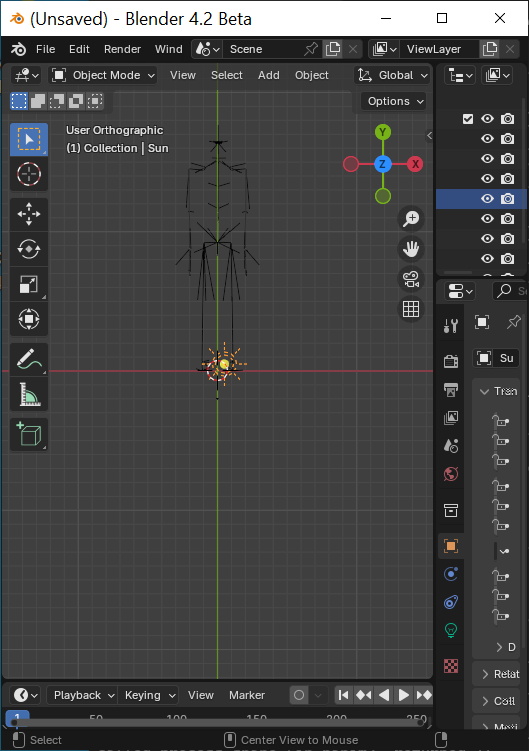
Task: Open the File menu
Action: tap(46, 49)
